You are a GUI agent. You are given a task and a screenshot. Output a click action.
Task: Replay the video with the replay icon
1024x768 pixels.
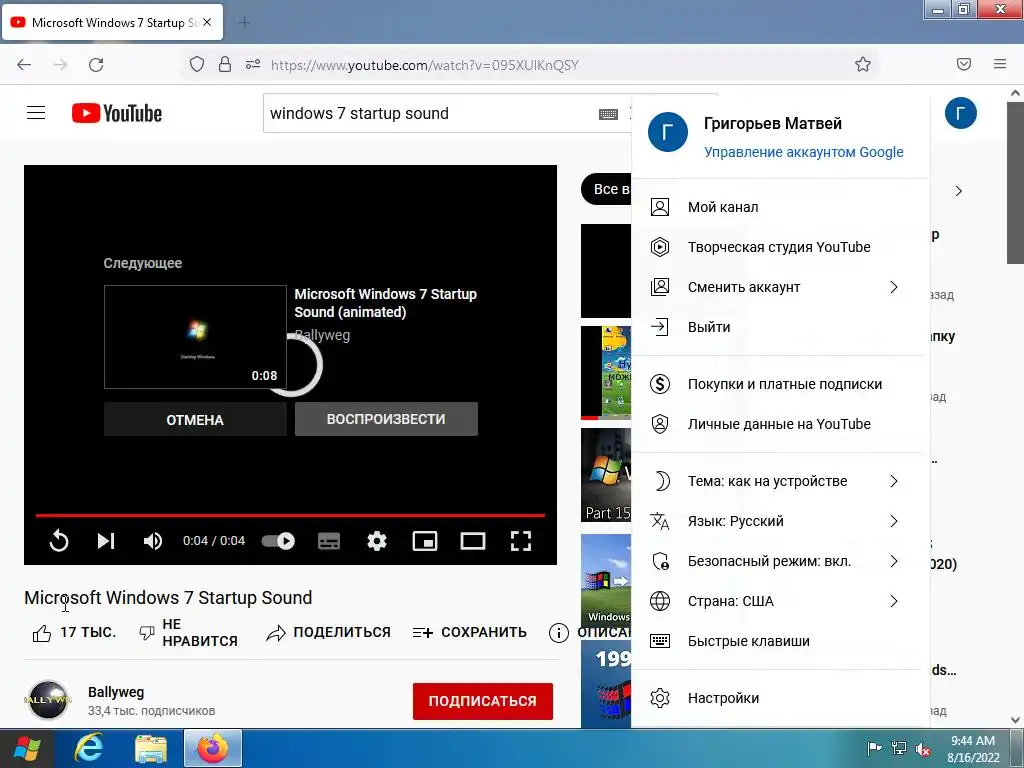pyautogui.click(x=59, y=541)
